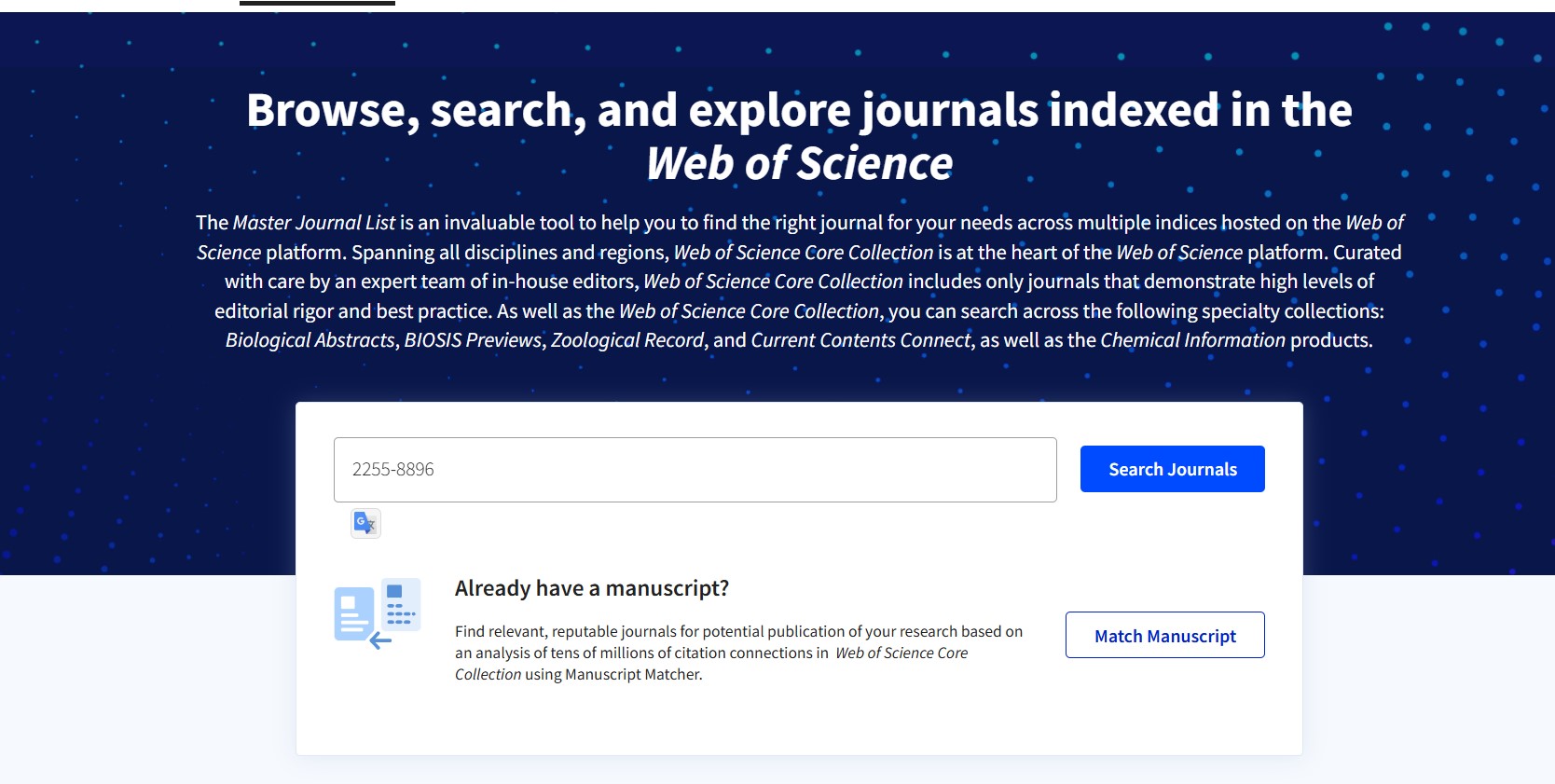The width and height of the screenshot is (1555, 784).
Task: Click "editorial rigor and best practice" text
Action: [x=352, y=311]
